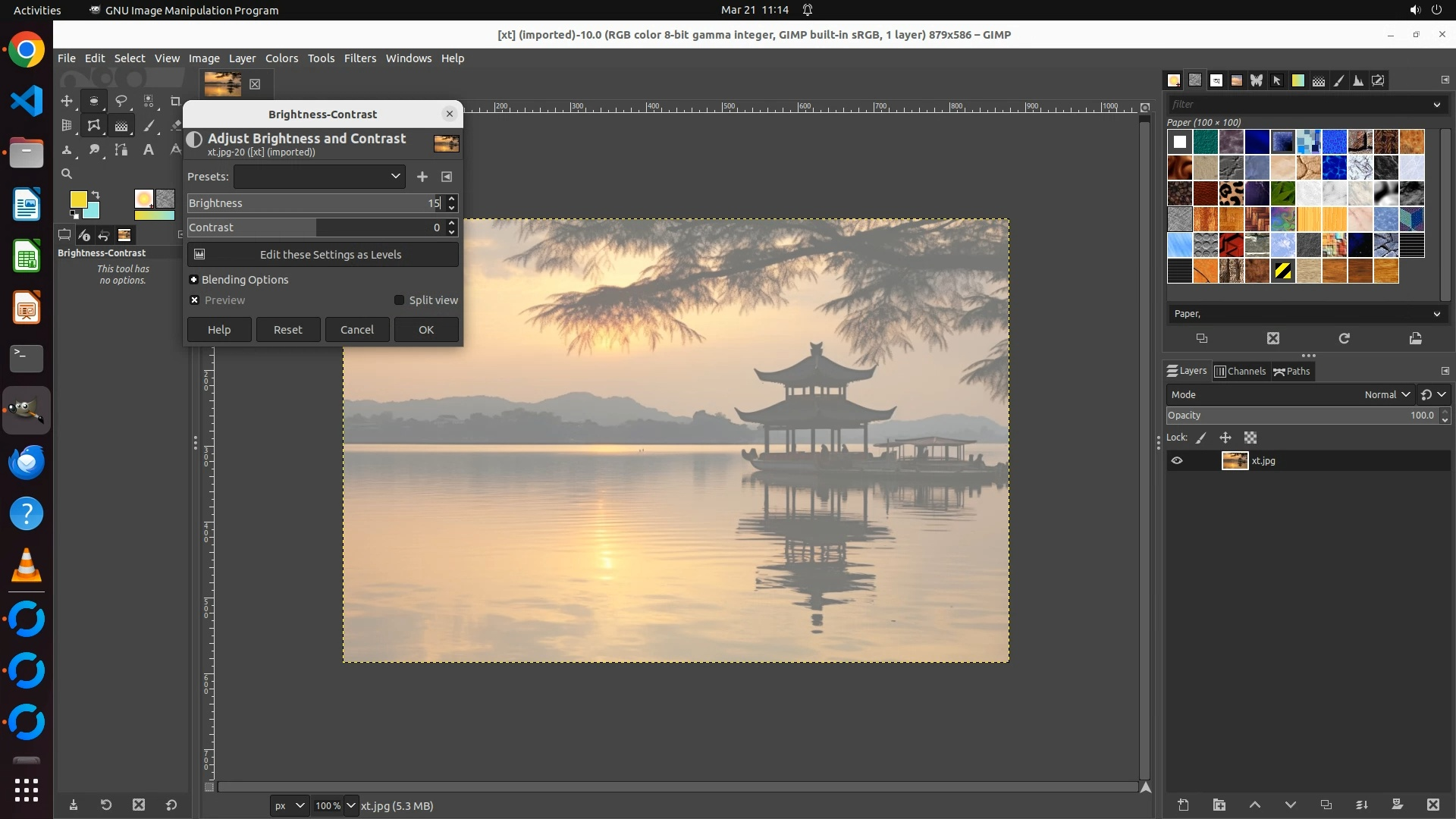Select the Paintbrush tool
The width and height of the screenshot is (1456, 819).
pos(149,125)
